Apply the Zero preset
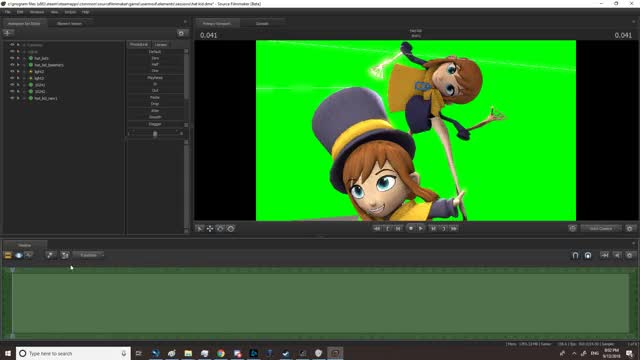 tap(155, 58)
